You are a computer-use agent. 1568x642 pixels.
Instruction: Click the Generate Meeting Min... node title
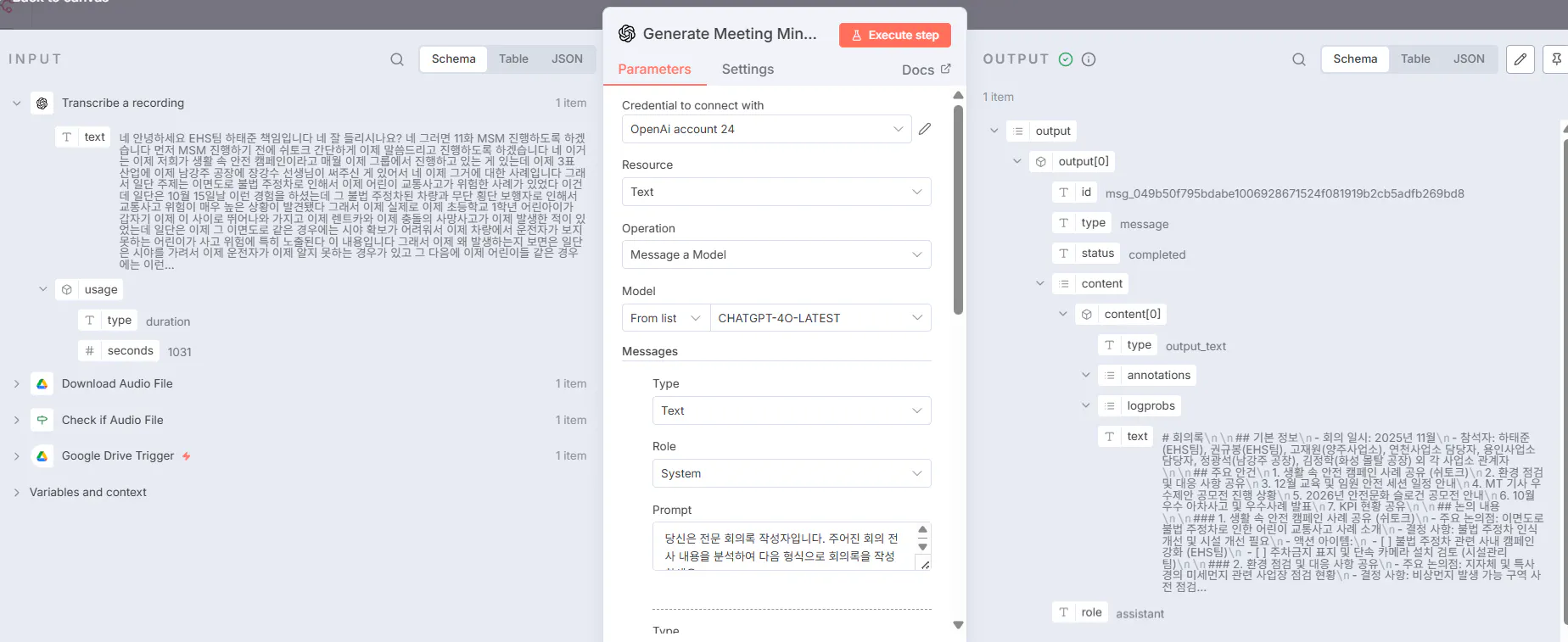(x=730, y=34)
